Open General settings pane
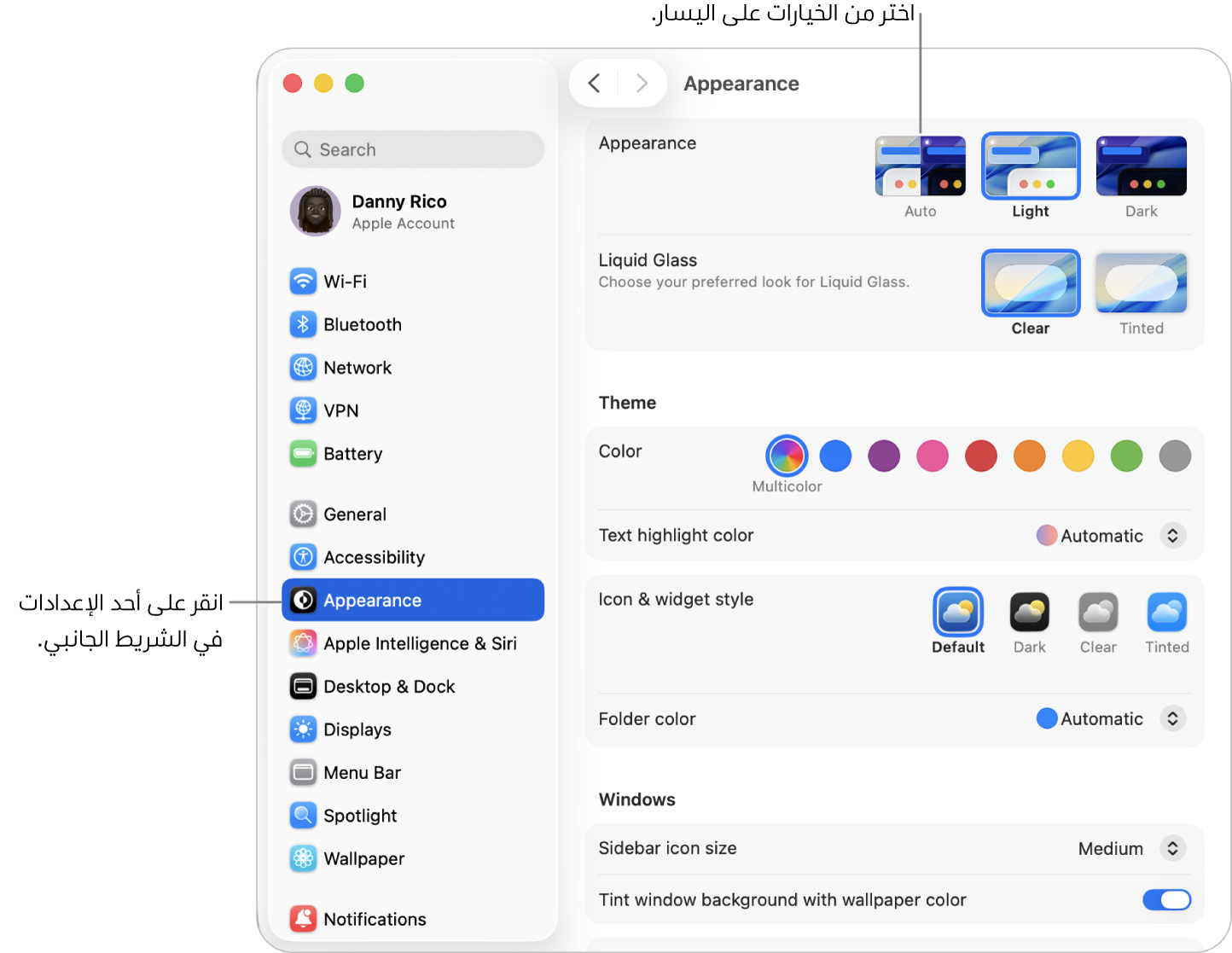The width and height of the screenshot is (1232, 953). click(x=413, y=514)
